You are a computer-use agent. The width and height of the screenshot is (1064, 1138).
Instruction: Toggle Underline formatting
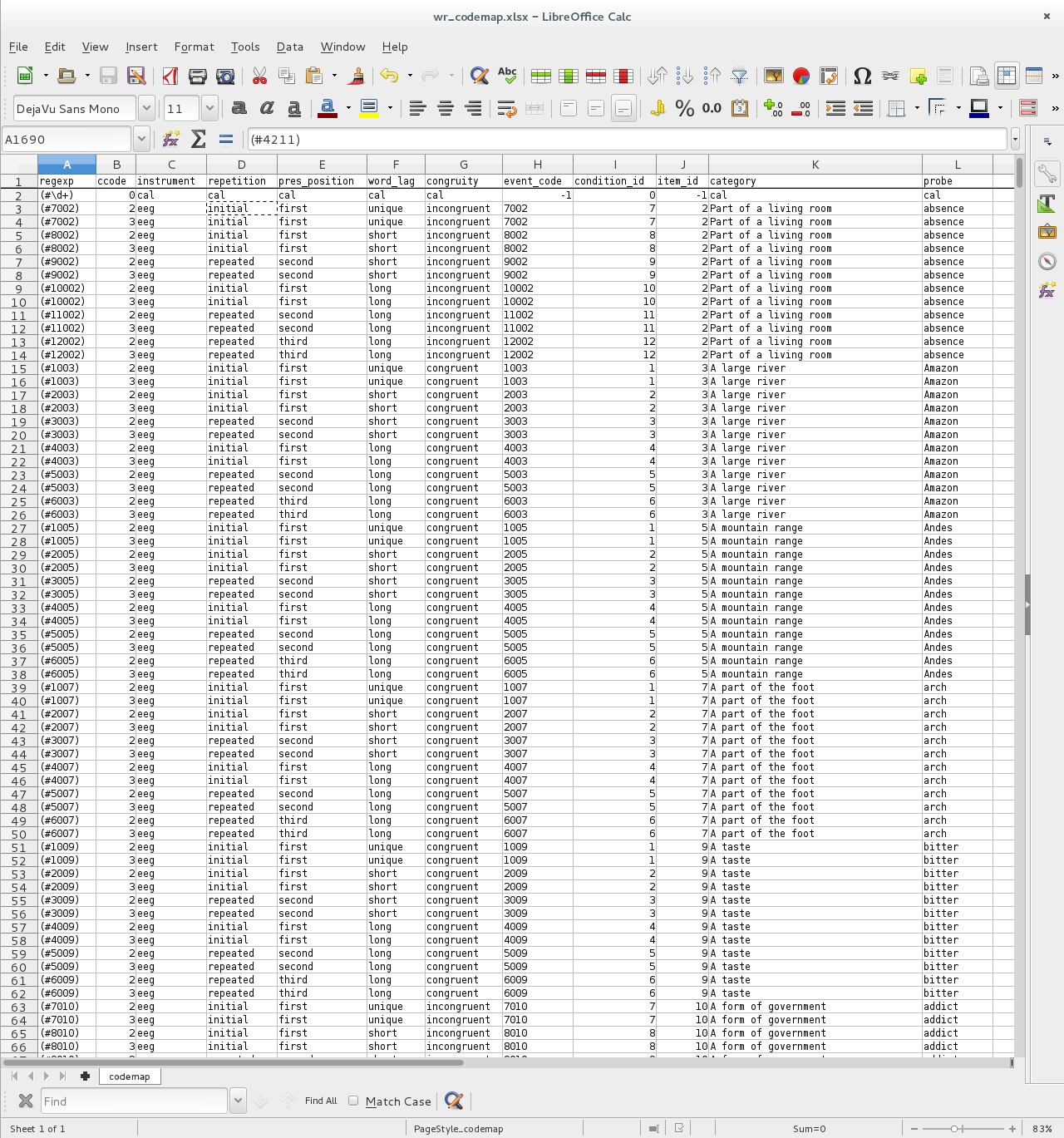pos(294,108)
